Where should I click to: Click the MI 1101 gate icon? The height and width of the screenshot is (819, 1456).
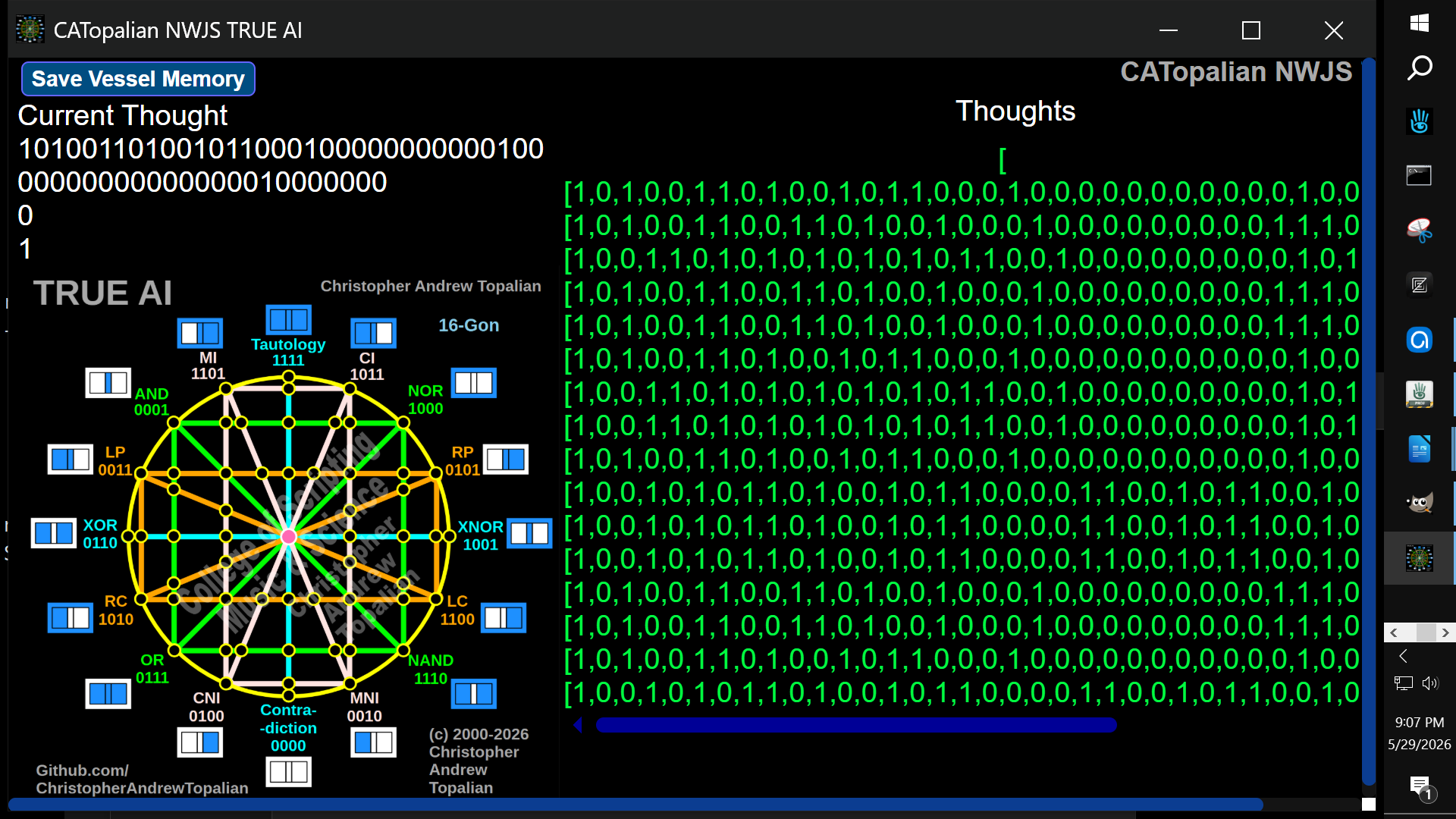(x=200, y=333)
